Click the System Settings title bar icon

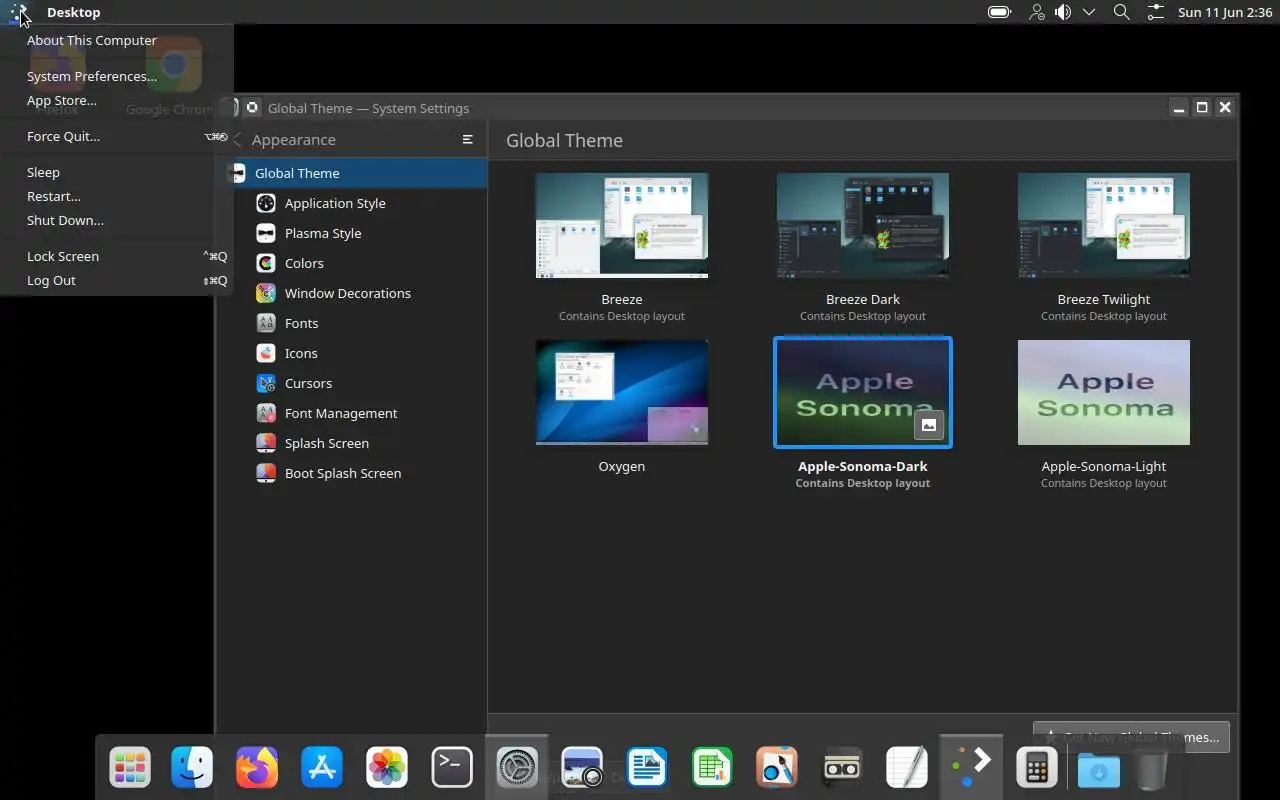tap(252, 108)
